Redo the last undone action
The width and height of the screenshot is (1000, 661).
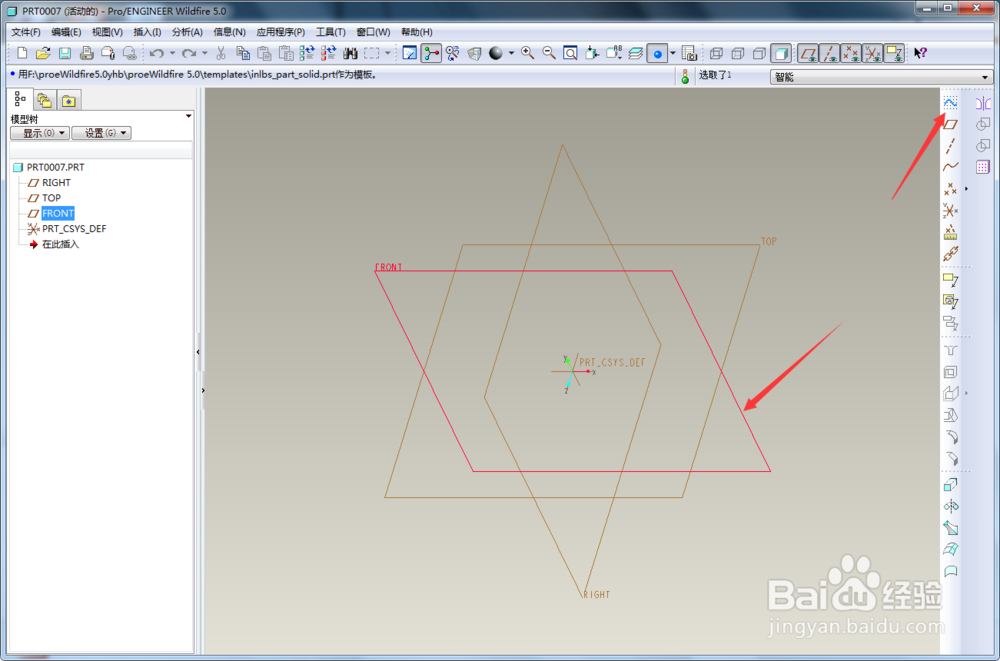pos(189,53)
